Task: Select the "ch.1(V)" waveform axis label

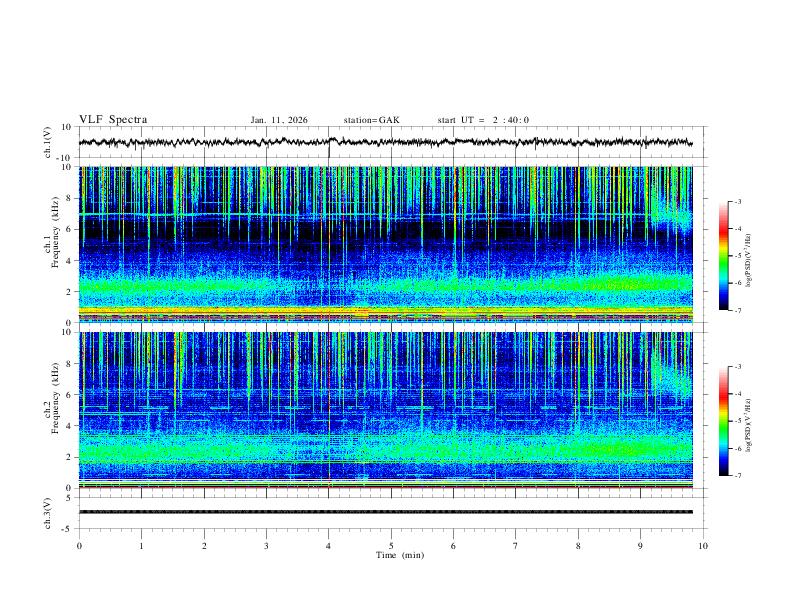Action: click(48, 142)
